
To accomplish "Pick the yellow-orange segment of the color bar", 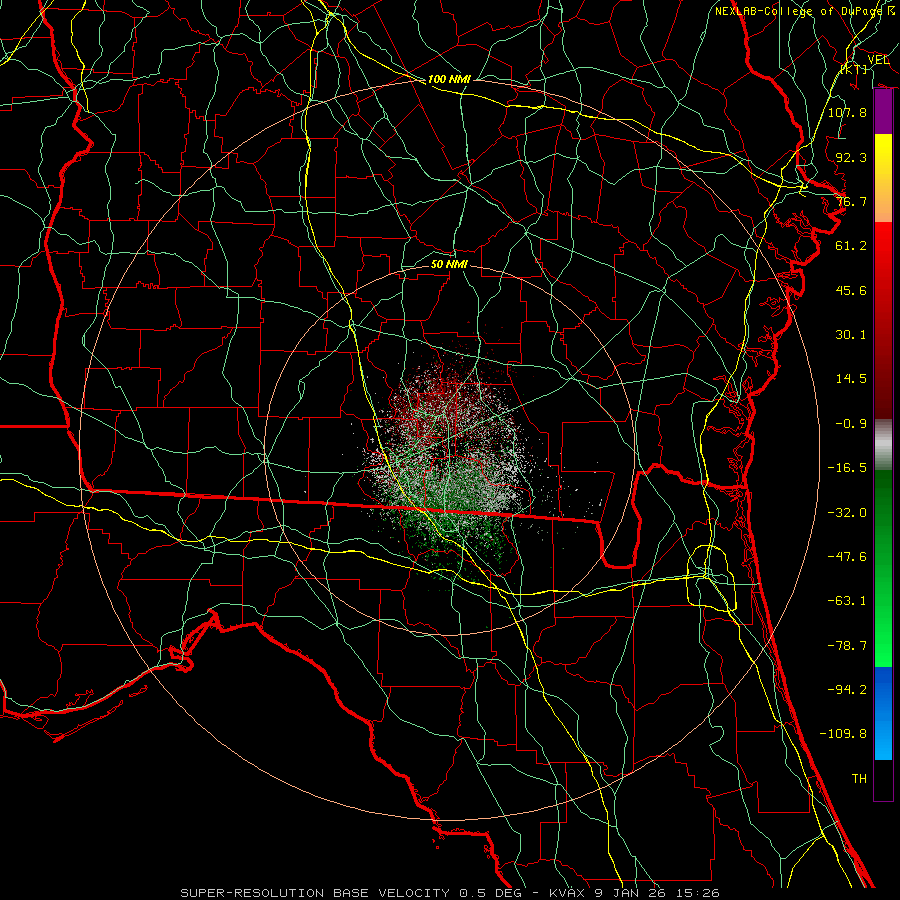I will [883, 178].
